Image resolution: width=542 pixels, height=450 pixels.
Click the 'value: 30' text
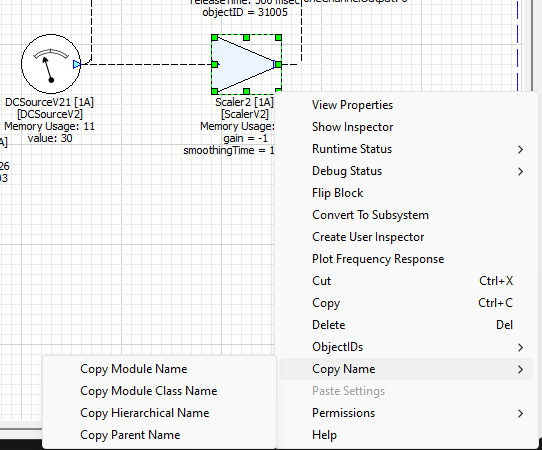coord(50,139)
